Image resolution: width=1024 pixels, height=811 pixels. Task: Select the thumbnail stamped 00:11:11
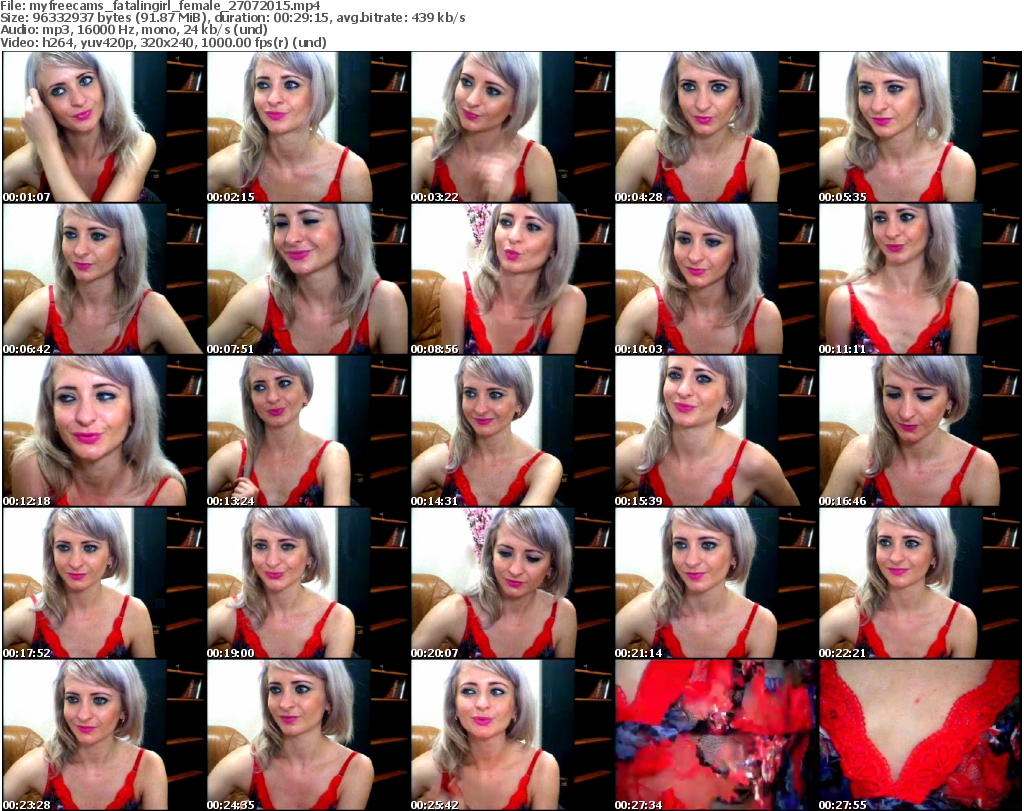pos(920,279)
